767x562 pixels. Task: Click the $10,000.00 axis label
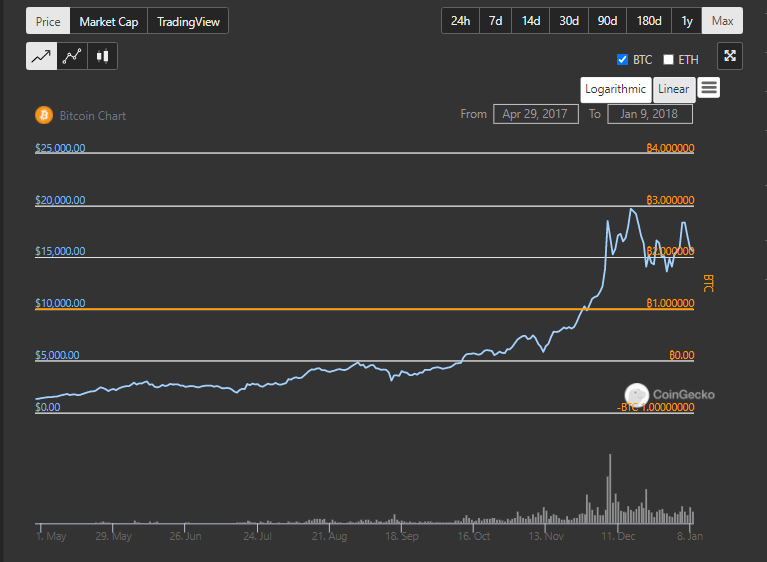point(60,303)
